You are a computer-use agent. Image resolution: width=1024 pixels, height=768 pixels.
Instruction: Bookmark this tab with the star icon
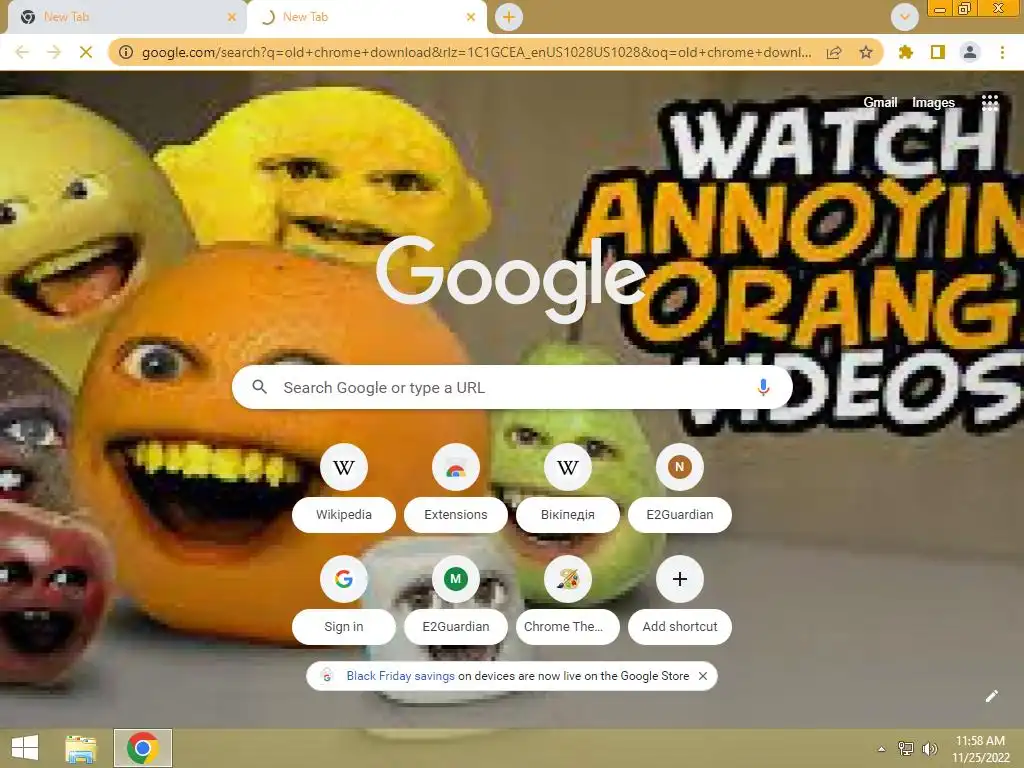tap(866, 52)
